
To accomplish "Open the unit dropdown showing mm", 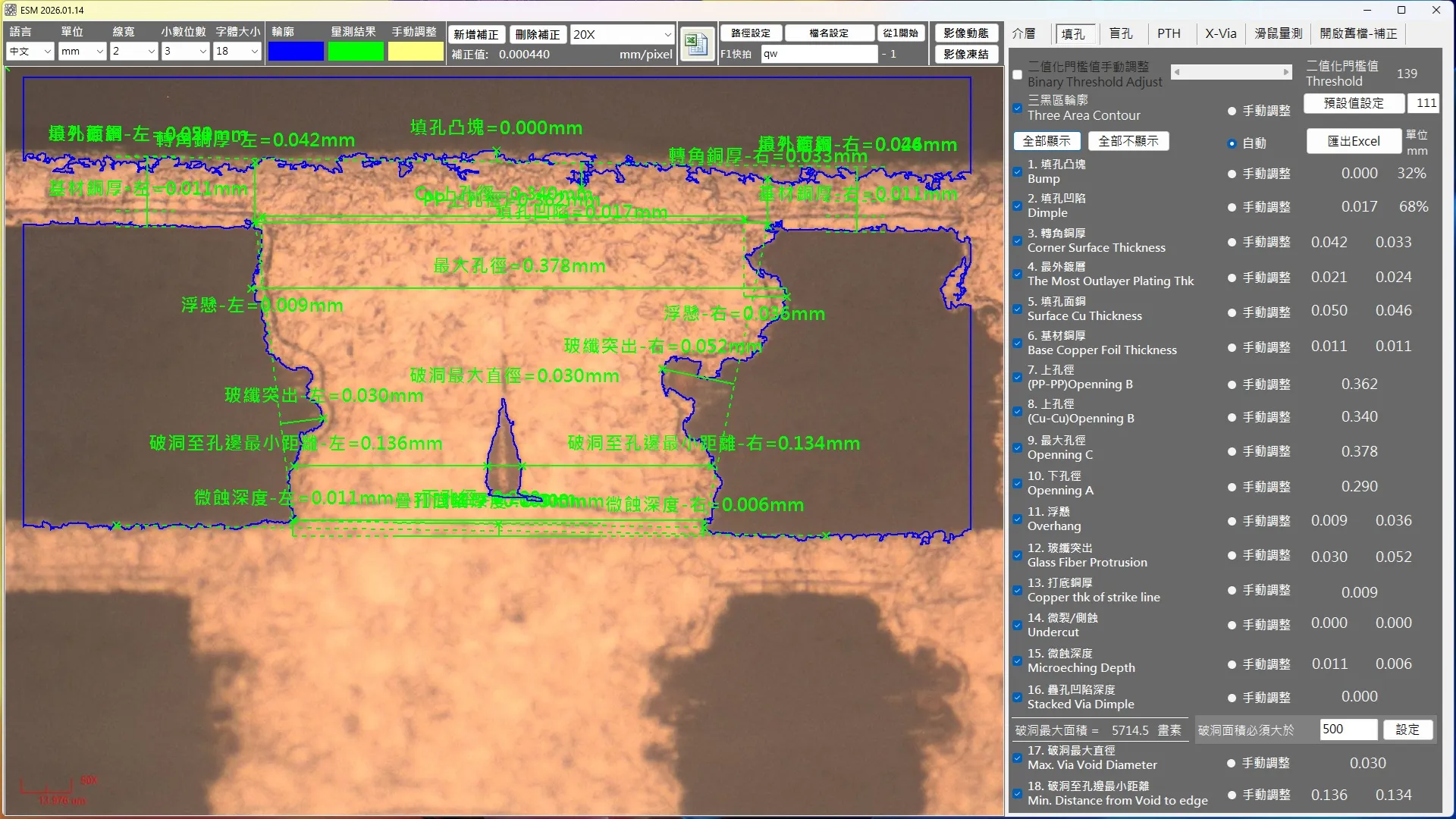I will pos(82,51).
